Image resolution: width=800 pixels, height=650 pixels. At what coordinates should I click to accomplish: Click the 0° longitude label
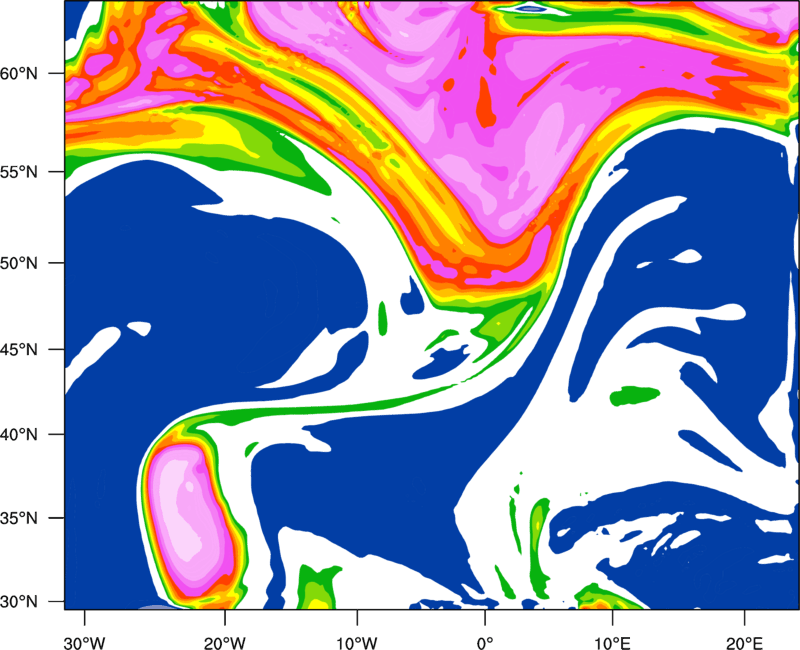pos(485,643)
